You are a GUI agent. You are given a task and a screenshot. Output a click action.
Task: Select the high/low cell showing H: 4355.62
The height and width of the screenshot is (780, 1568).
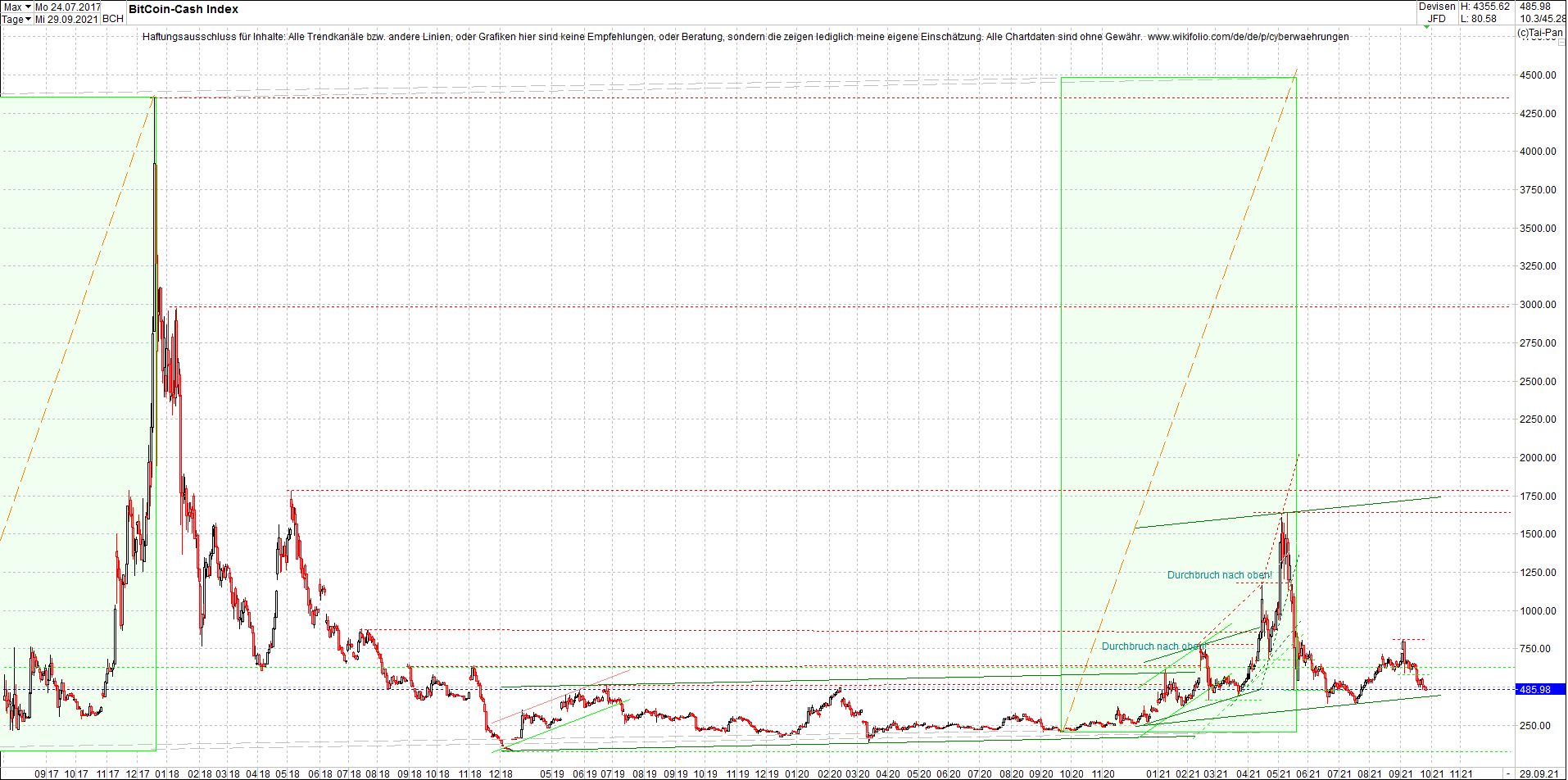[1484, 6]
